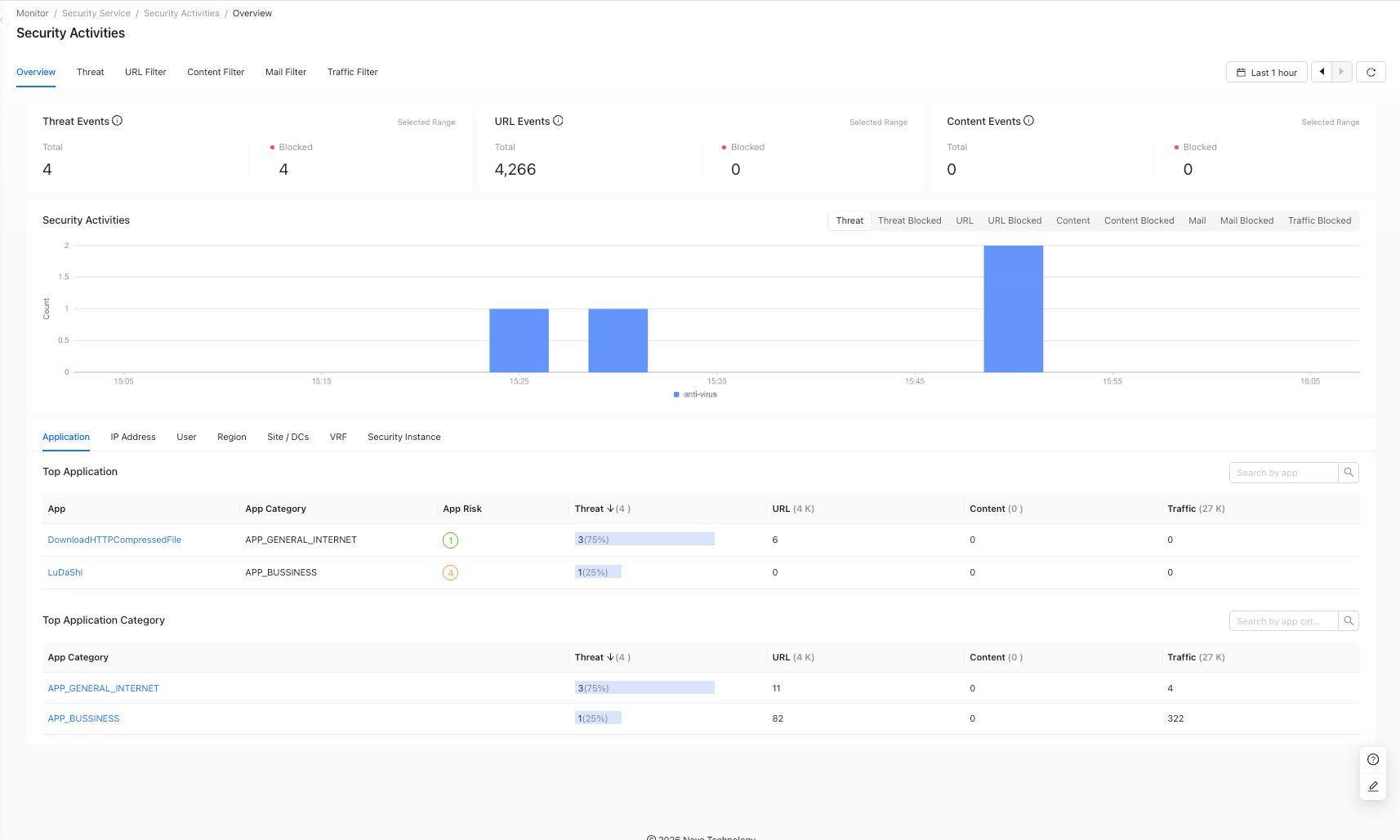
Task: Click LuDaShi risk level 4 badge
Action: point(450,573)
